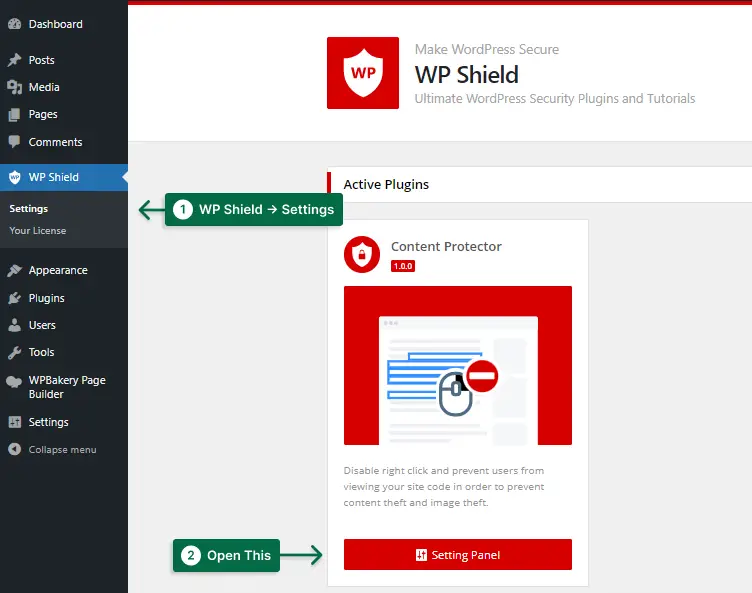Click the Settings sliders icon in sidebar

click(x=14, y=422)
